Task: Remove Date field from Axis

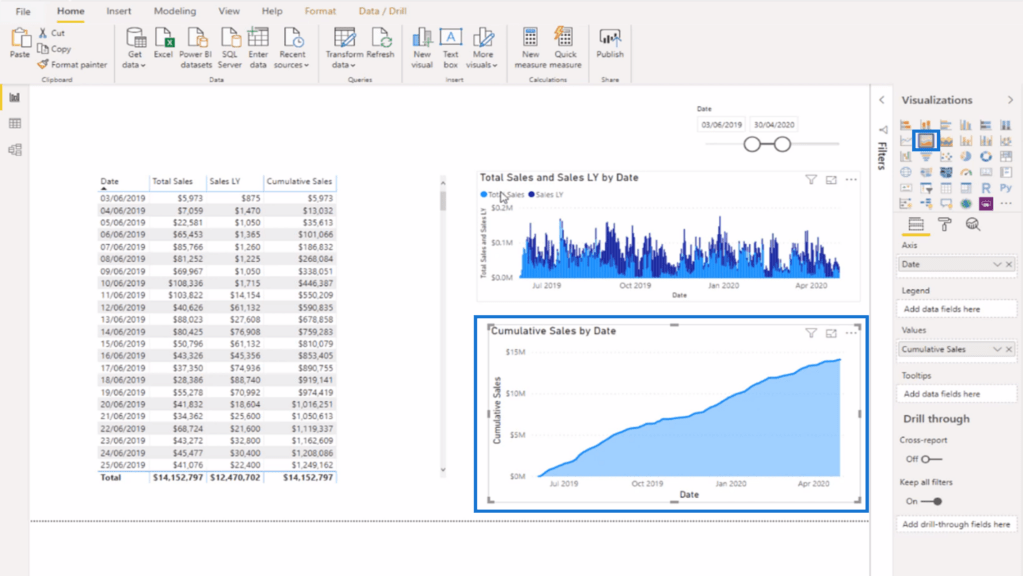Action: (x=1009, y=264)
